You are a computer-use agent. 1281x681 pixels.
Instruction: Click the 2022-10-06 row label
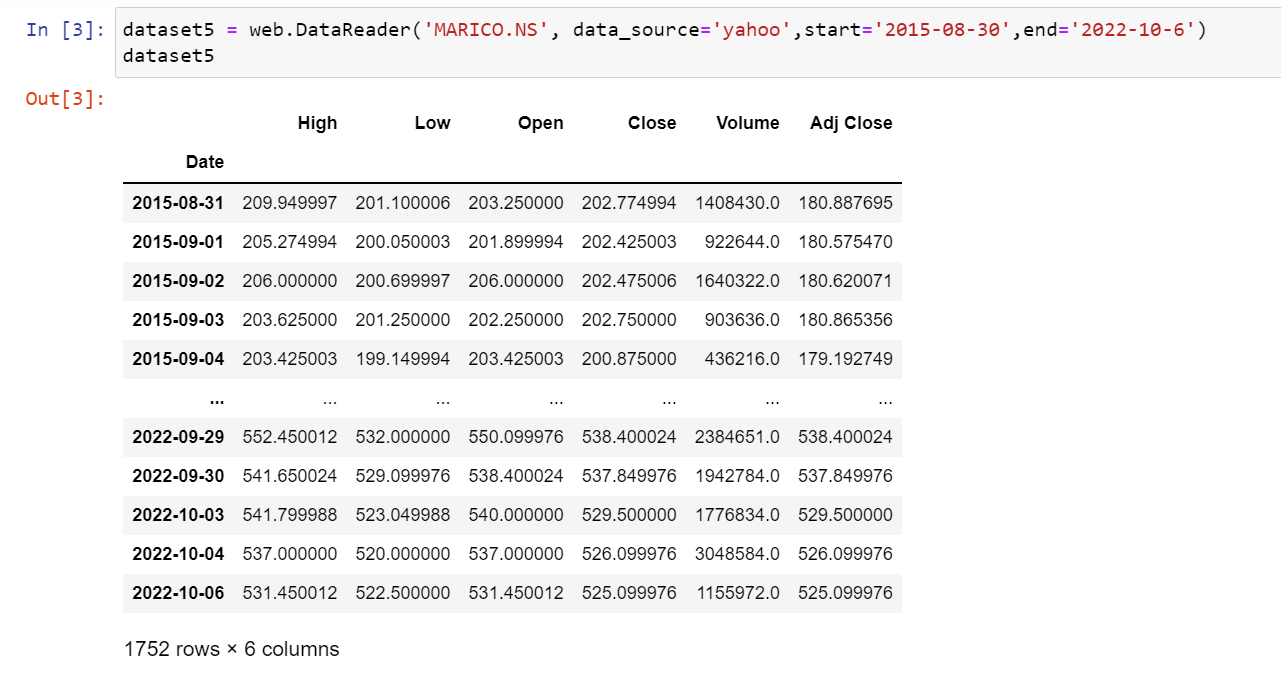(x=178, y=592)
